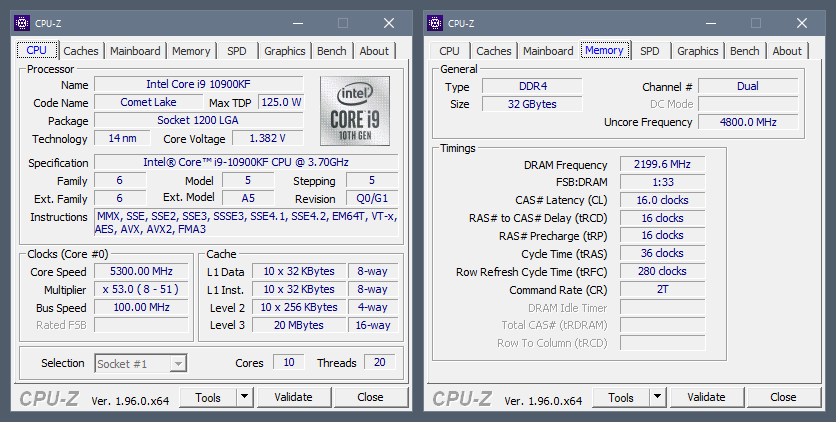836x422 pixels.
Task: Click Validate button in right CPU-Z window
Action: tap(706, 397)
